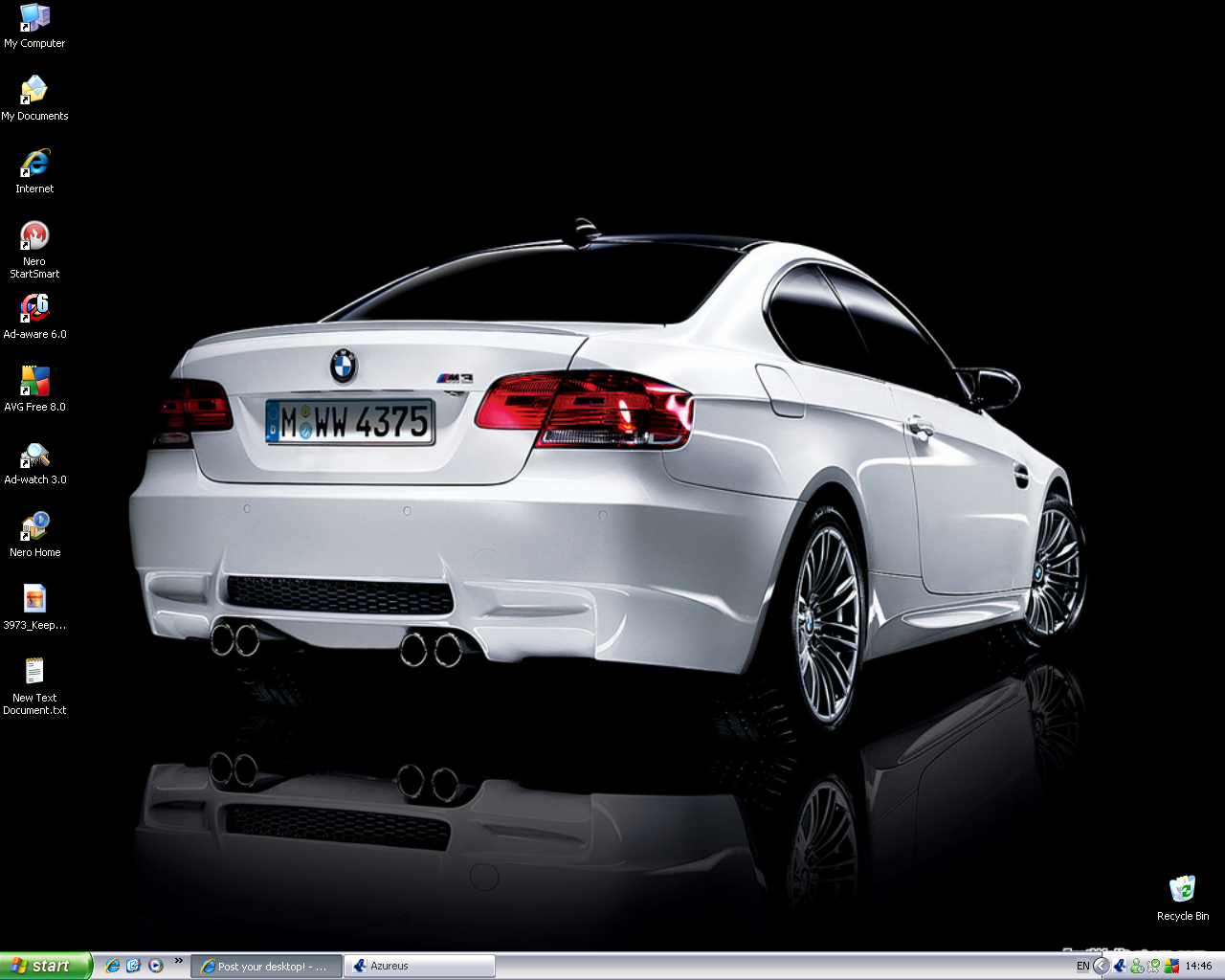Open the Windows Start menu
The width and height of the screenshot is (1225, 980).
click(x=45, y=966)
